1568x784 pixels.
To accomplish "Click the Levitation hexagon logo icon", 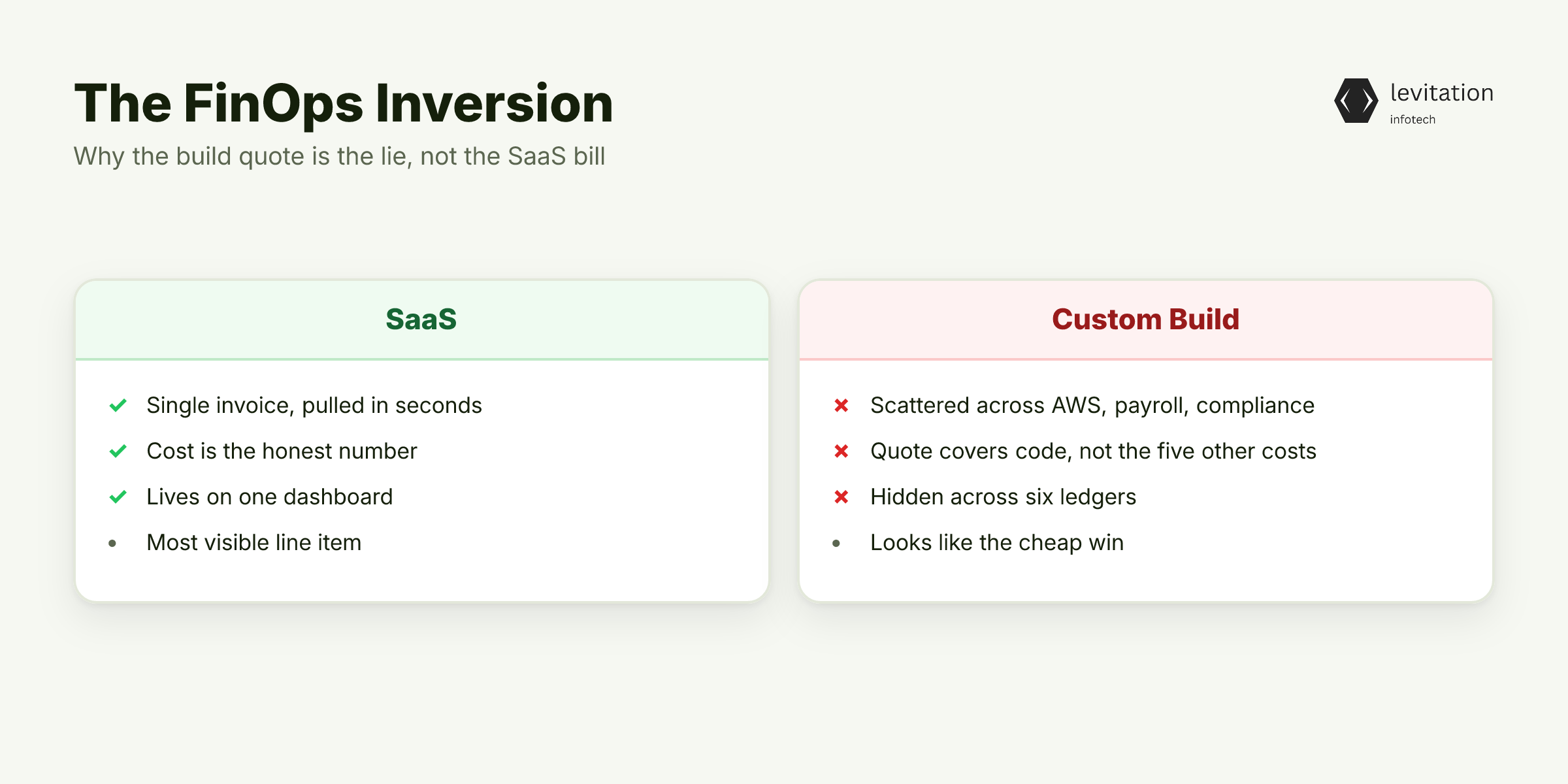I will pyautogui.click(x=1356, y=101).
